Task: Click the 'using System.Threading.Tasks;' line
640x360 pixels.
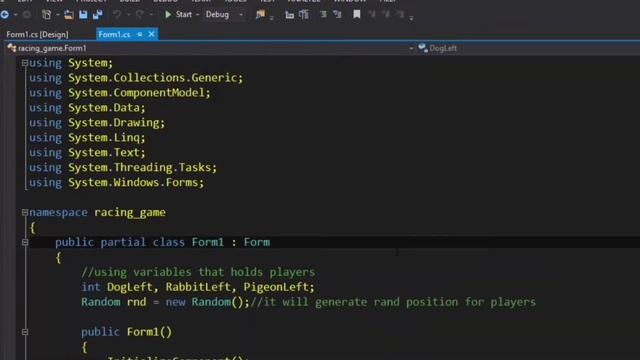Action: (x=123, y=168)
